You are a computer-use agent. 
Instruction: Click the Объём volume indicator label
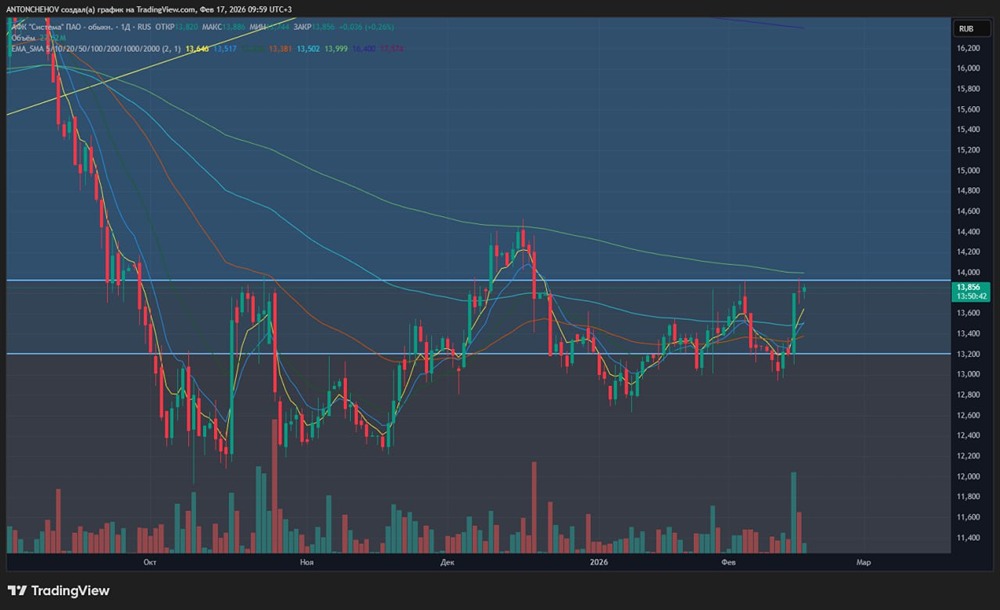pyautogui.click(x=20, y=36)
